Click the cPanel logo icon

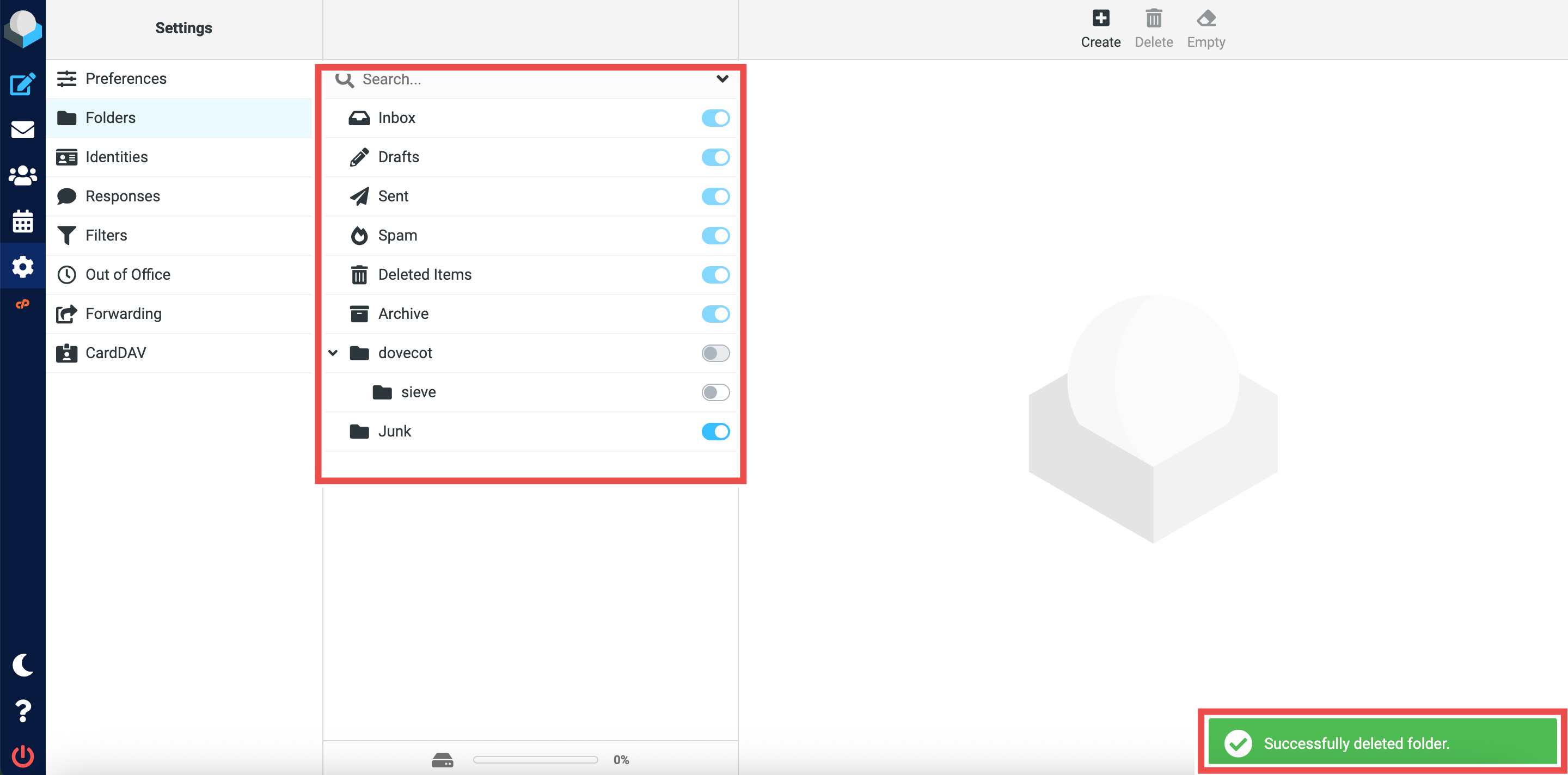tap(22, 304)
